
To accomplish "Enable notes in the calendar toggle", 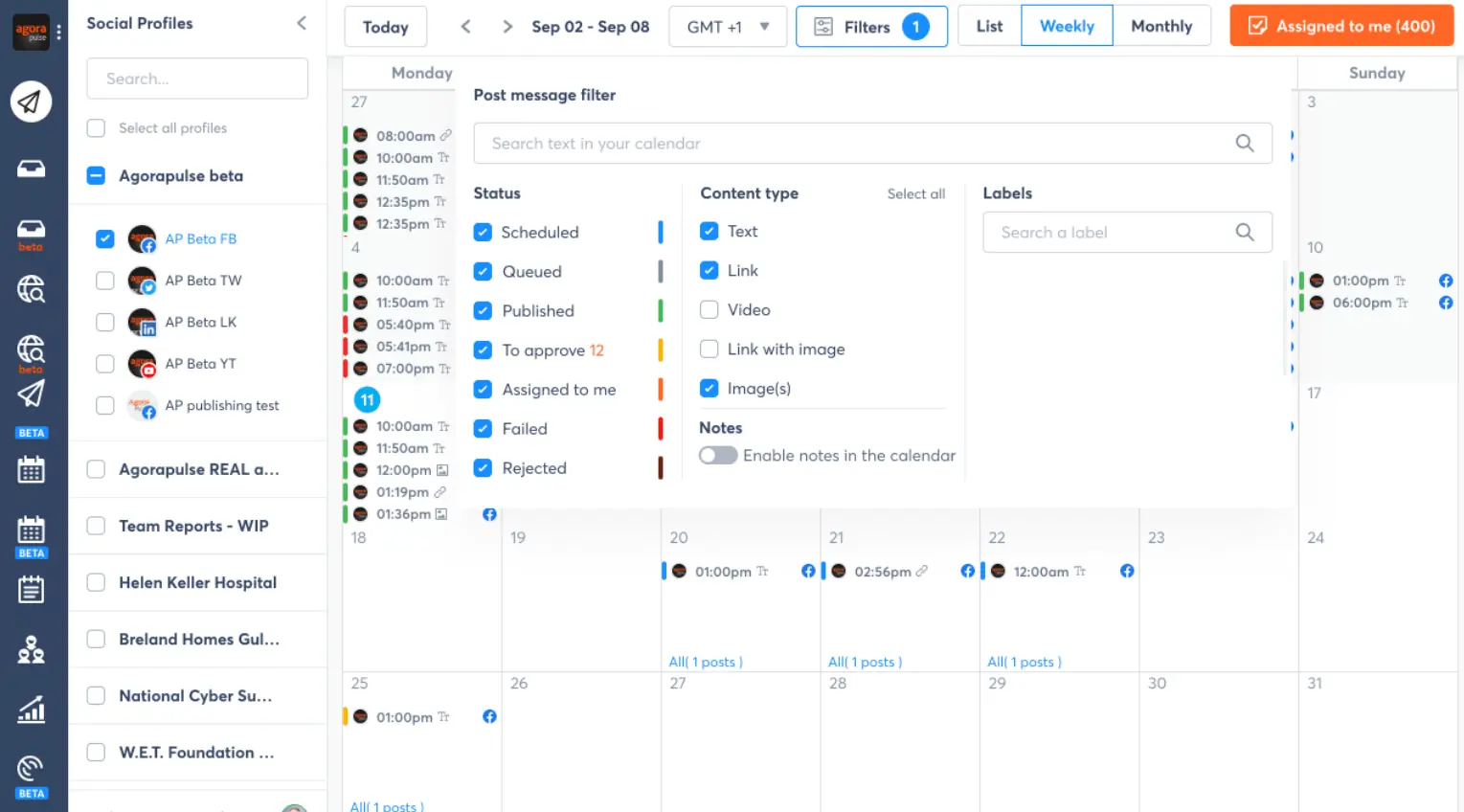I will [x=717, y=456].
